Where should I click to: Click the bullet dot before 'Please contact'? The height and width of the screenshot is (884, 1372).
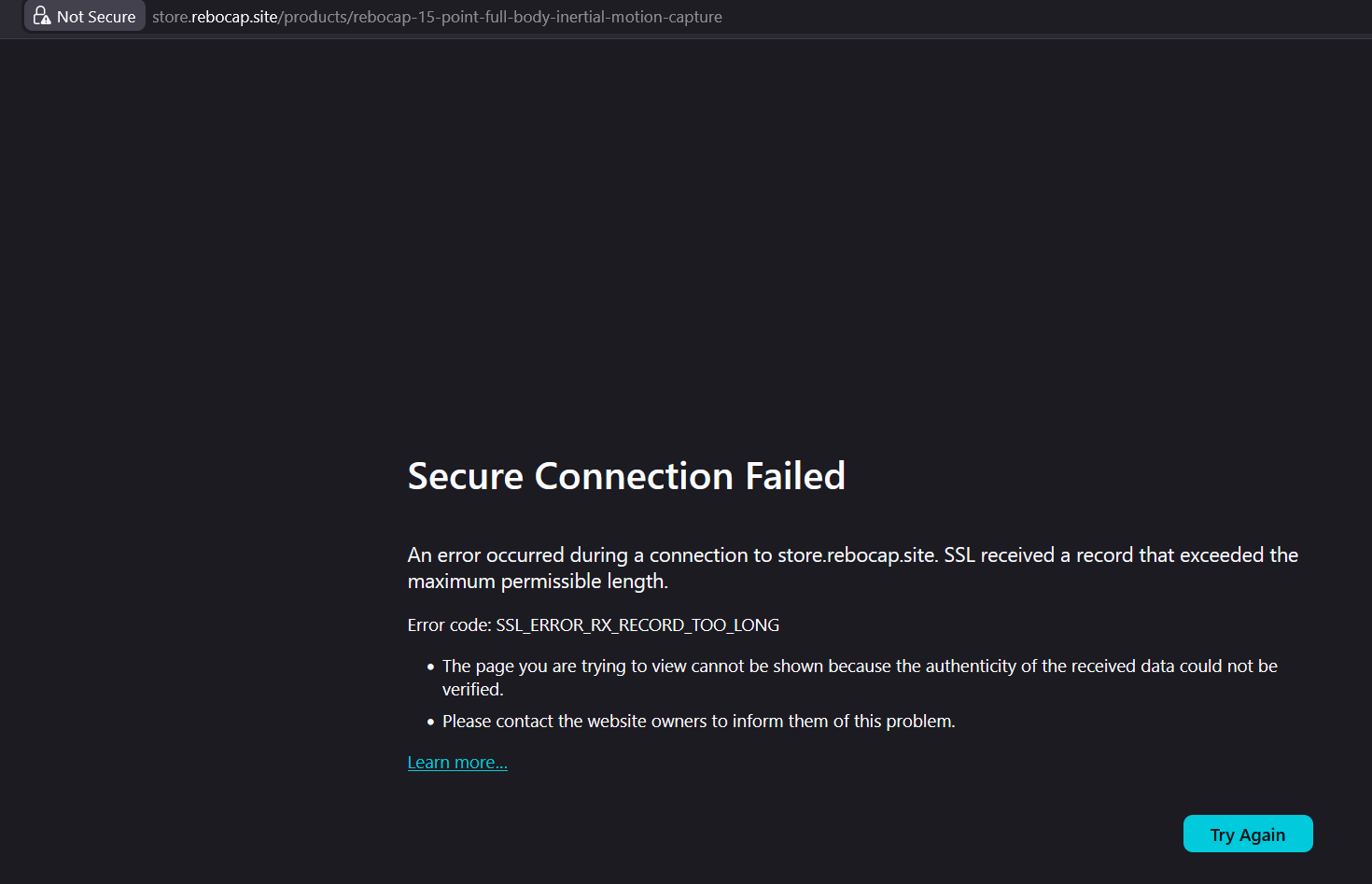[x=430, y=723]
